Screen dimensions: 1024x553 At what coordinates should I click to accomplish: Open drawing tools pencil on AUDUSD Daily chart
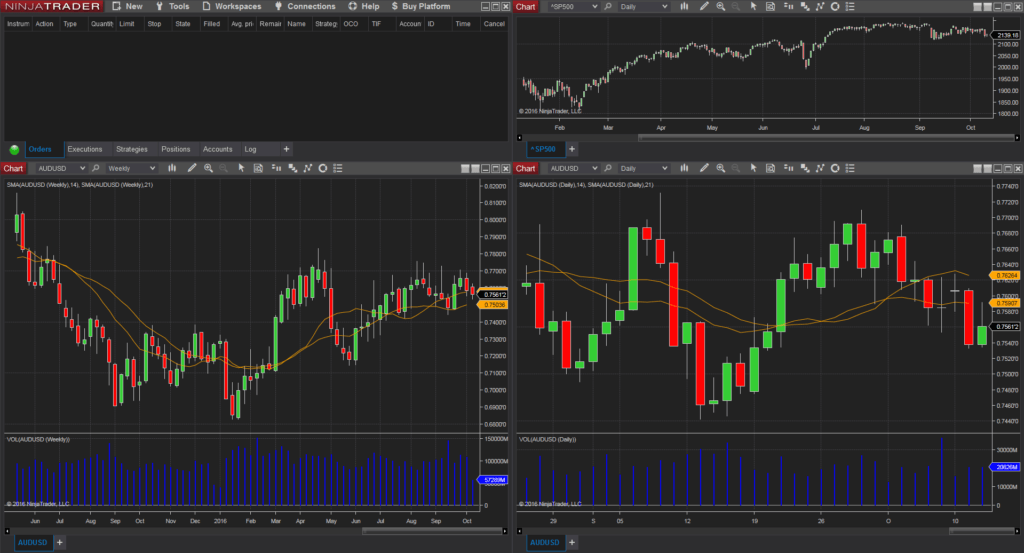tap(704, 168)
